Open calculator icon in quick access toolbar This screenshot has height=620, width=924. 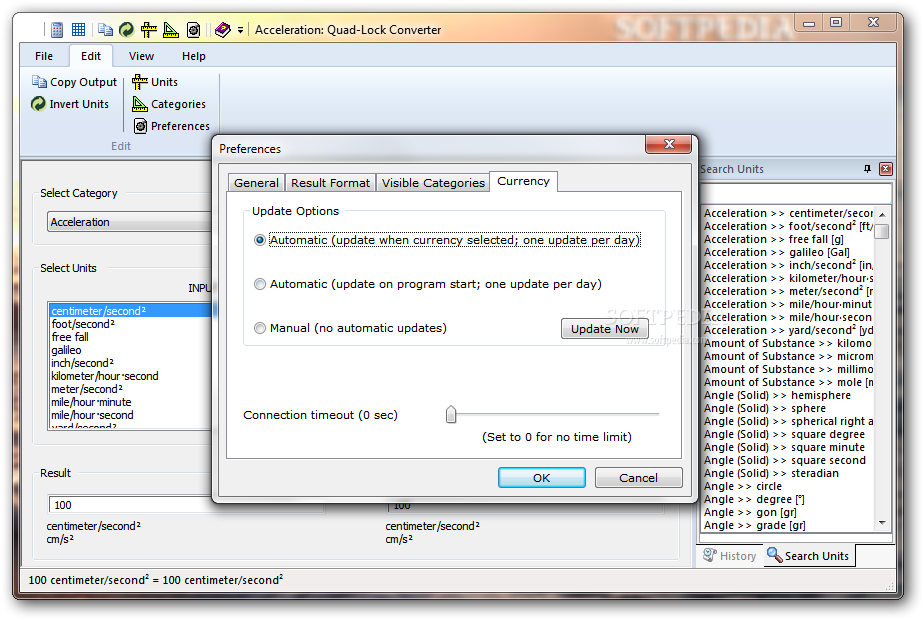coord(57,29)
